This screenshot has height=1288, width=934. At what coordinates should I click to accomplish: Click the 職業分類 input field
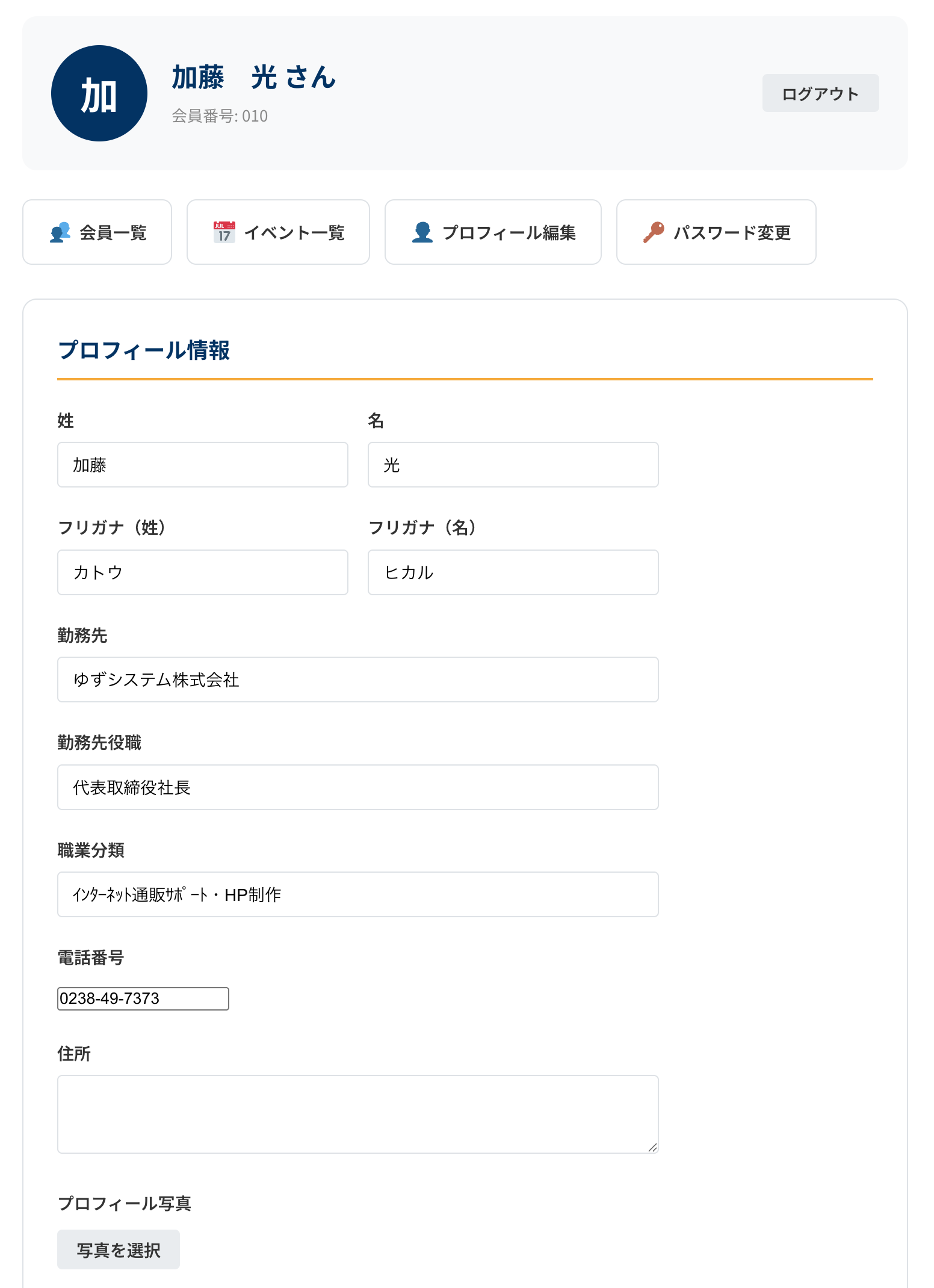pos(357,894)
